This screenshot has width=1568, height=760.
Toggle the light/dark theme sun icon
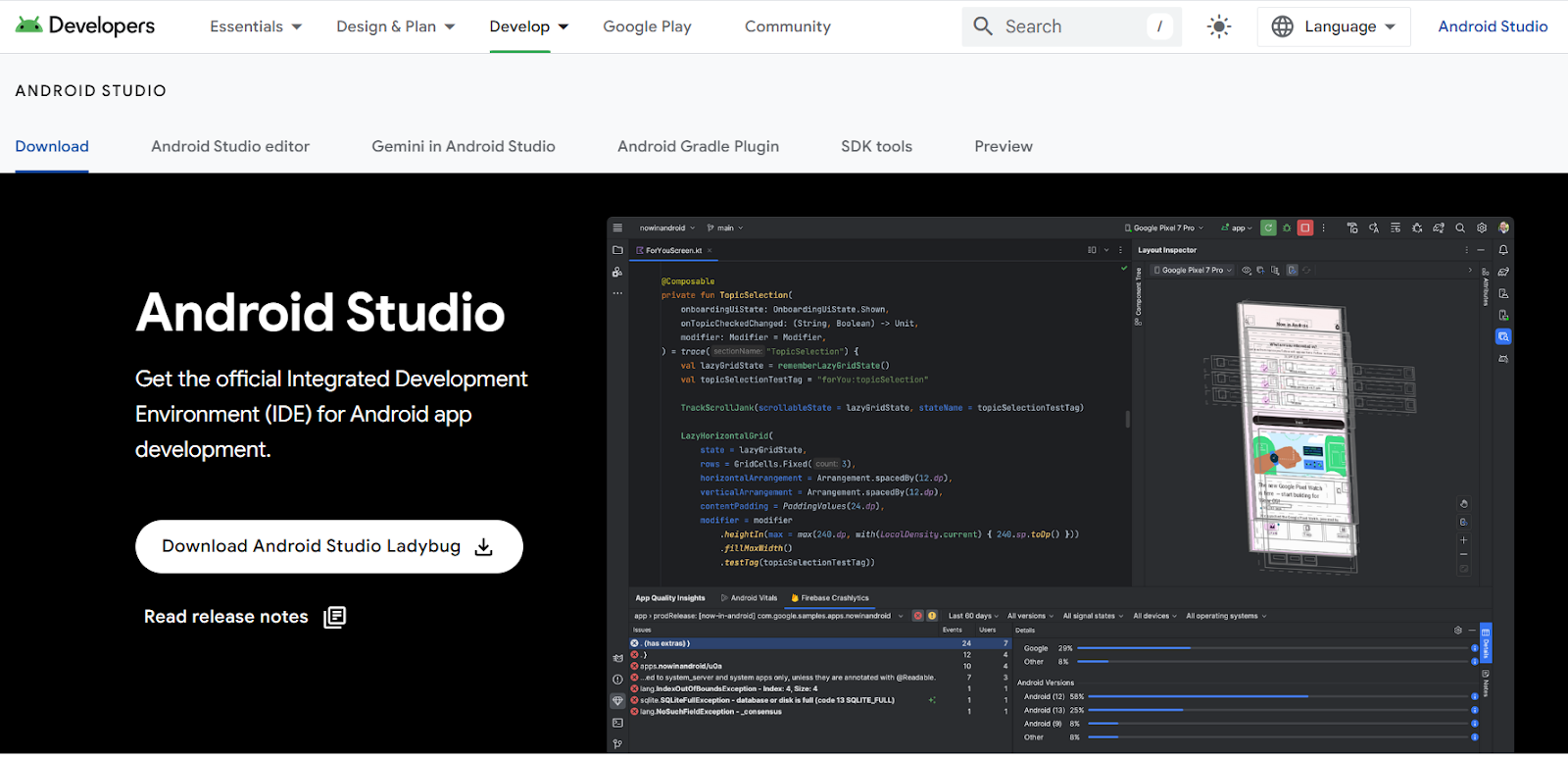(1219, 26)
